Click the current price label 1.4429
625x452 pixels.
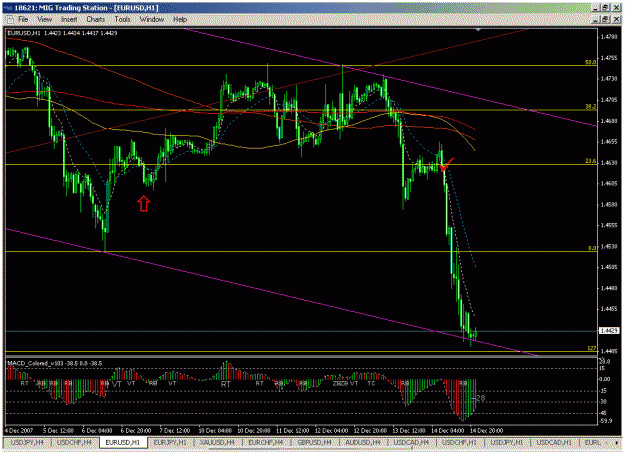pyautogui.click(x=609, y=330)
